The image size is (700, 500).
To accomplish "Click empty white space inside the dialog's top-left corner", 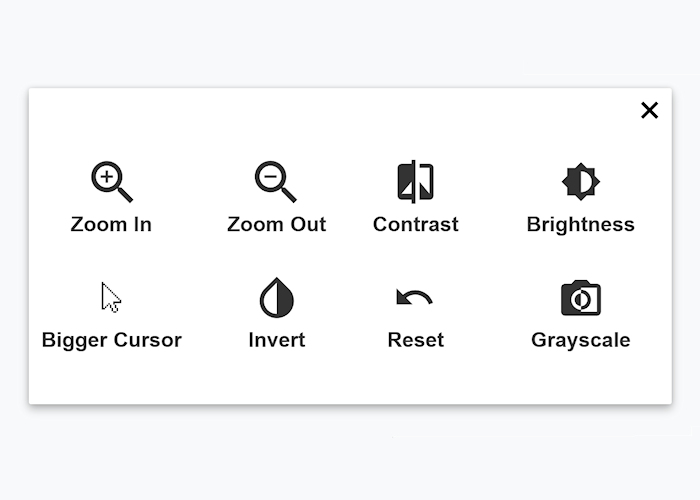I will pyautogui.click(x=60, y=115).
